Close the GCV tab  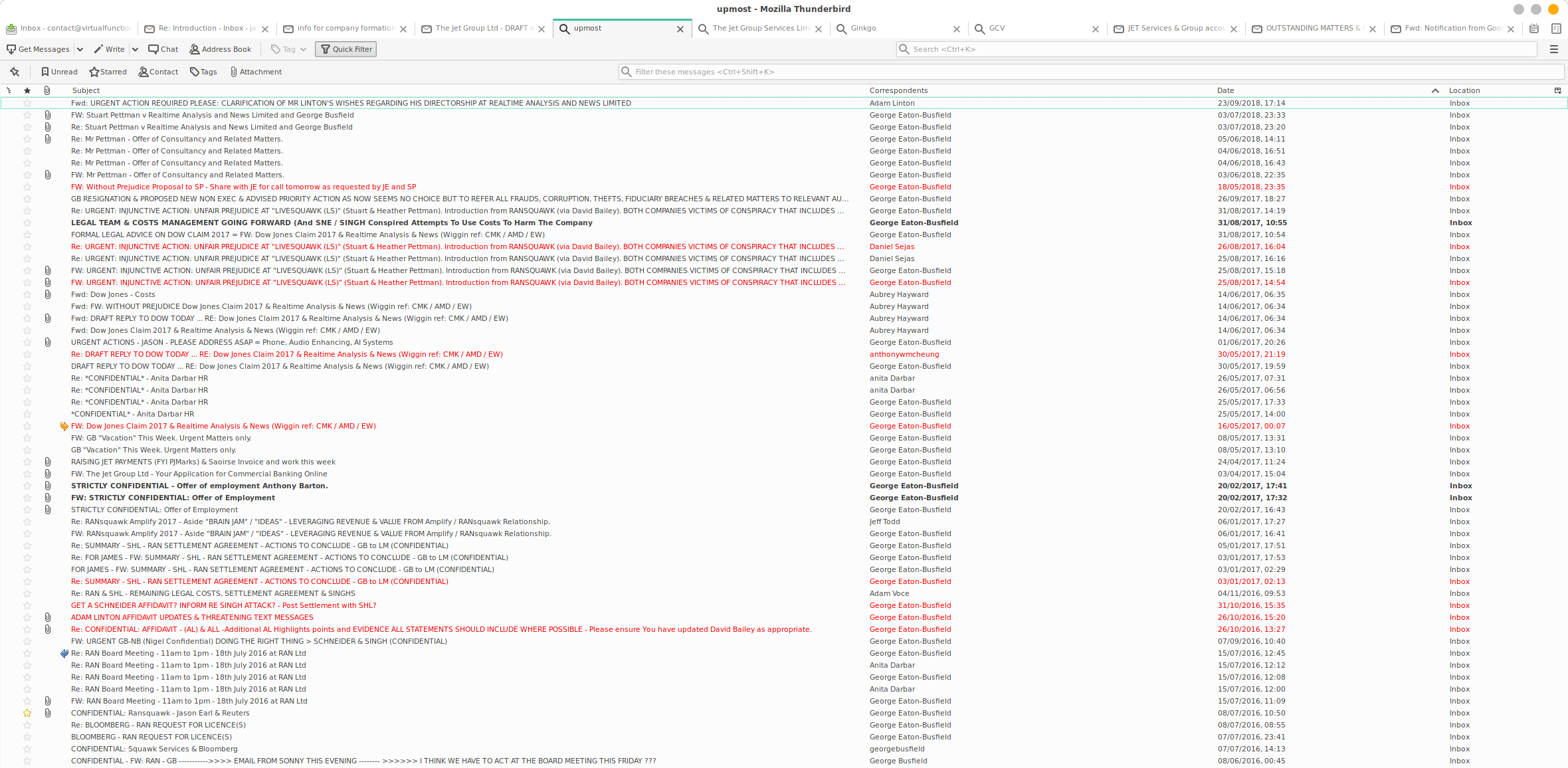coord(1096,29)
